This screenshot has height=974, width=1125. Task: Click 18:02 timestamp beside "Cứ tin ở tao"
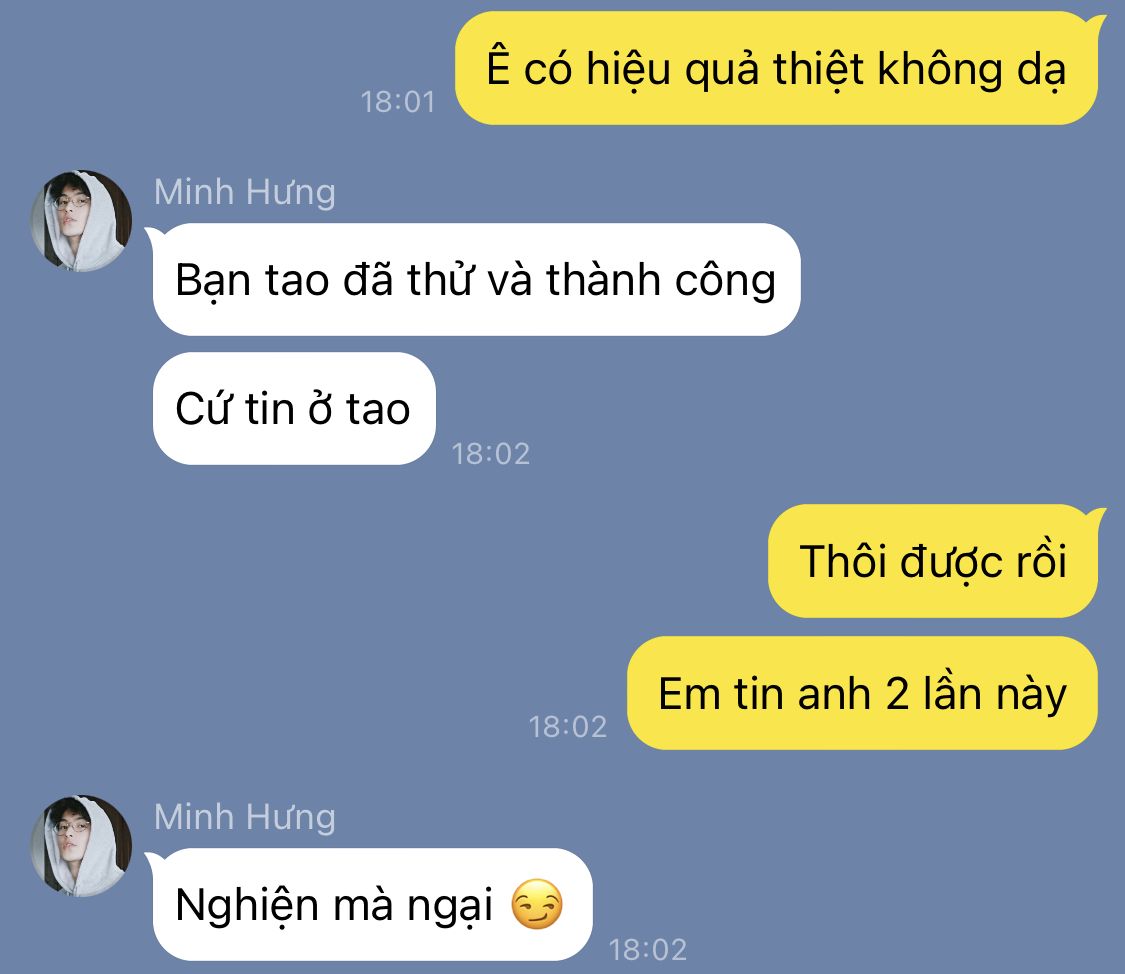pos(491,454)
